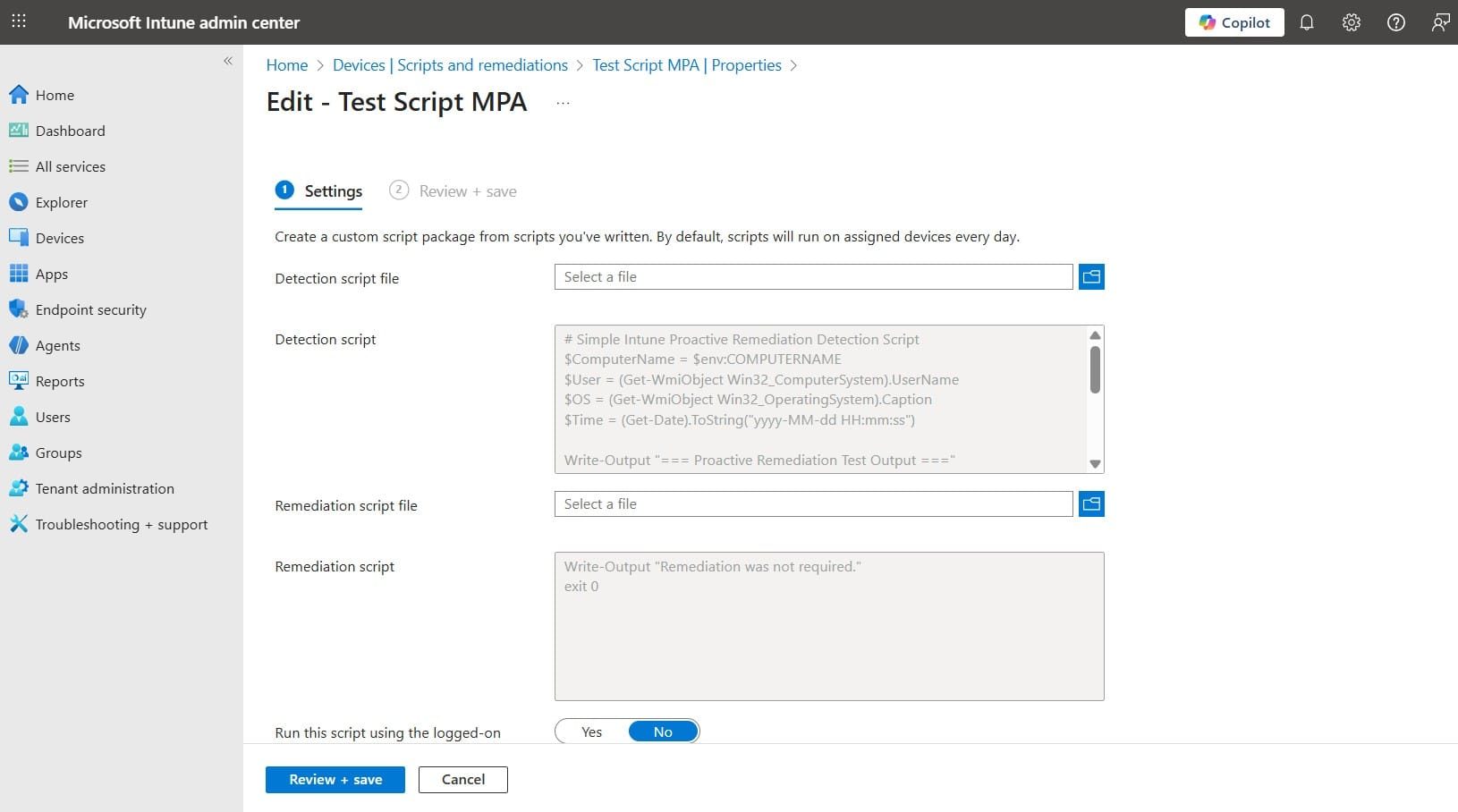This screenshot has width=1458, height=812.
Task: Click the step 1 circle indicator
Action: [x=285, y=190]
